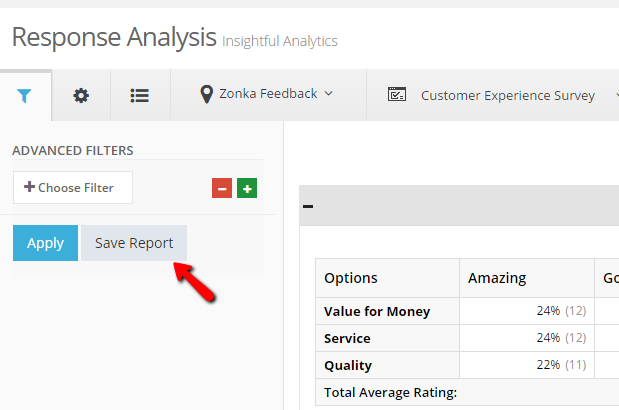Select the Quality row label
The height and width of the screenshot is (410, 619).
pos(348,365)
